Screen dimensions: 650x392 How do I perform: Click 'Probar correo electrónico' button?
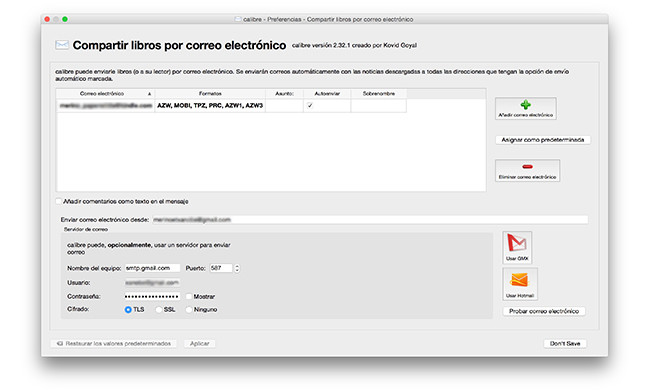pos(544,311)
